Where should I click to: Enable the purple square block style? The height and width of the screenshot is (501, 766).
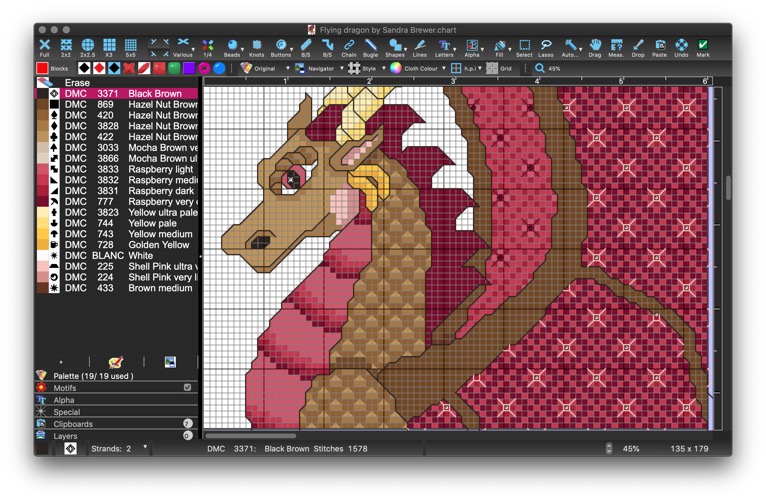[x=189, y=68]
